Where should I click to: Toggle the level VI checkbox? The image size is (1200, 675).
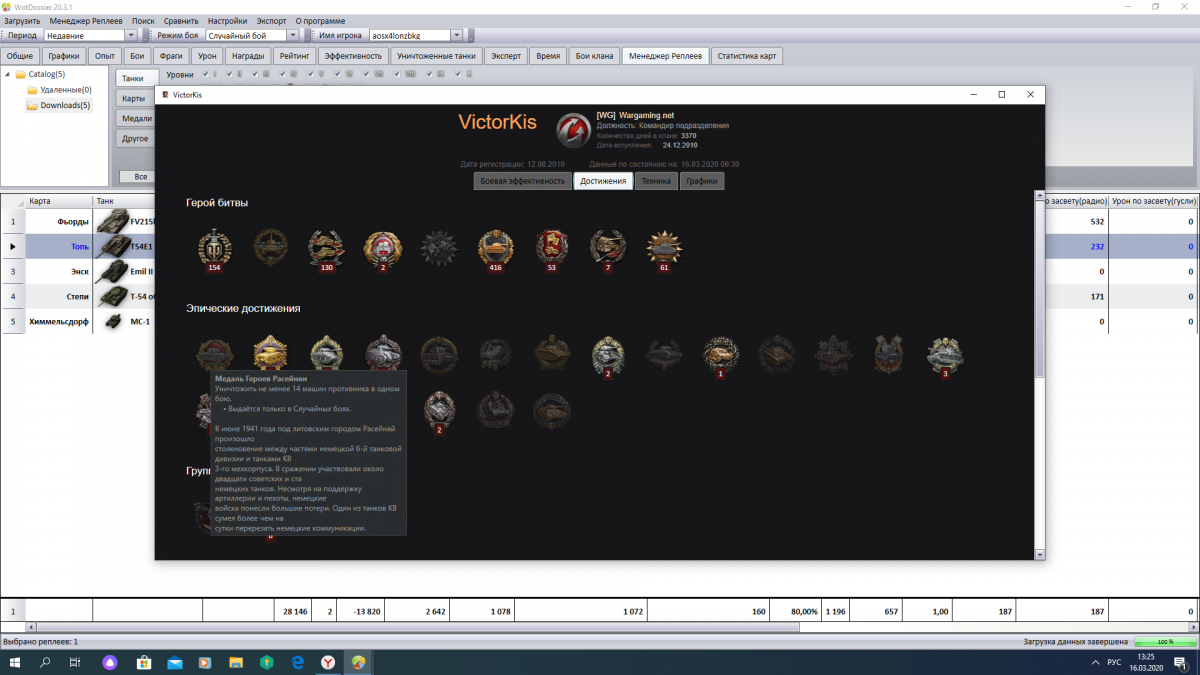coord(337,74)
